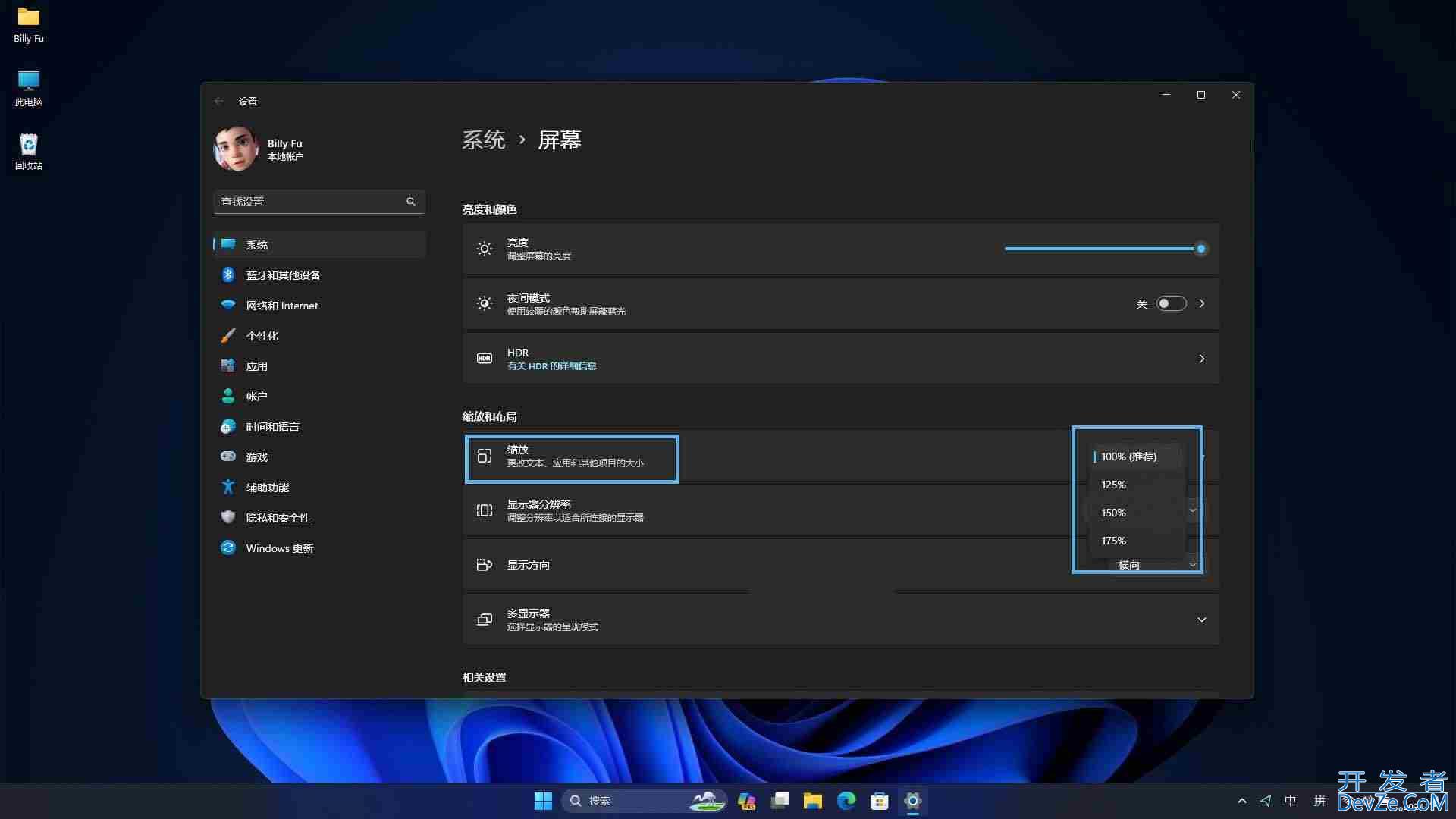Minimize the Settings window

point(1166,95)
